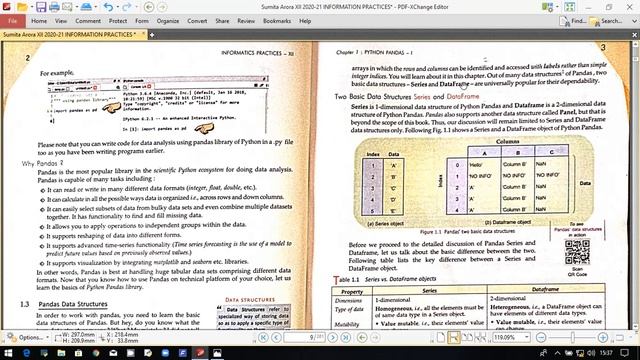The height and width of the screenshot is (360, 640).
Task: Click the 15:37 clock in system tray
Action: tap(607, 353)
